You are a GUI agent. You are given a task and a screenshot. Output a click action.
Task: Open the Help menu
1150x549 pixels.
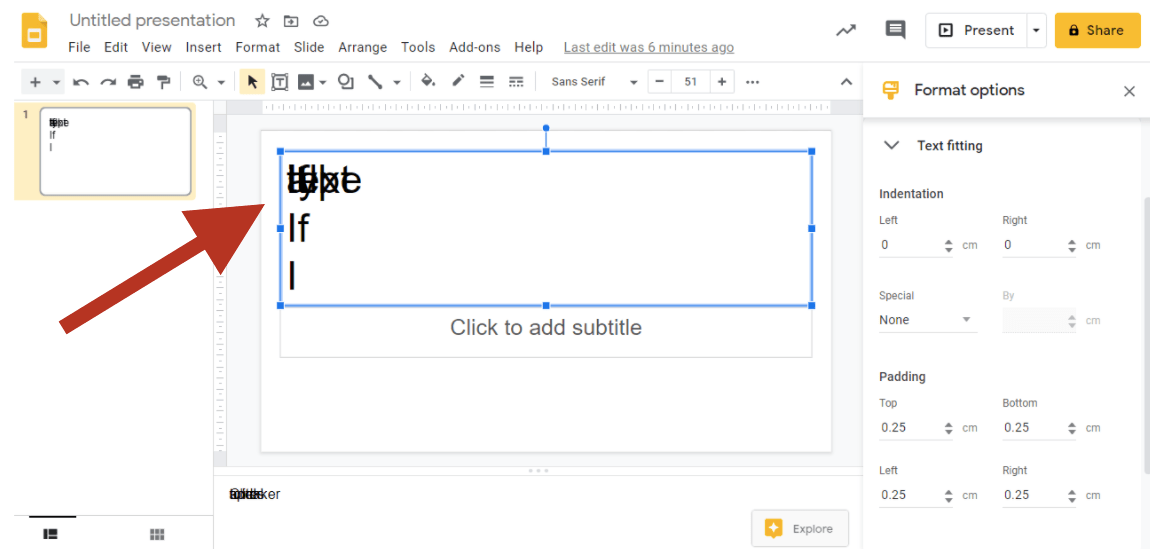coord(528,48)
